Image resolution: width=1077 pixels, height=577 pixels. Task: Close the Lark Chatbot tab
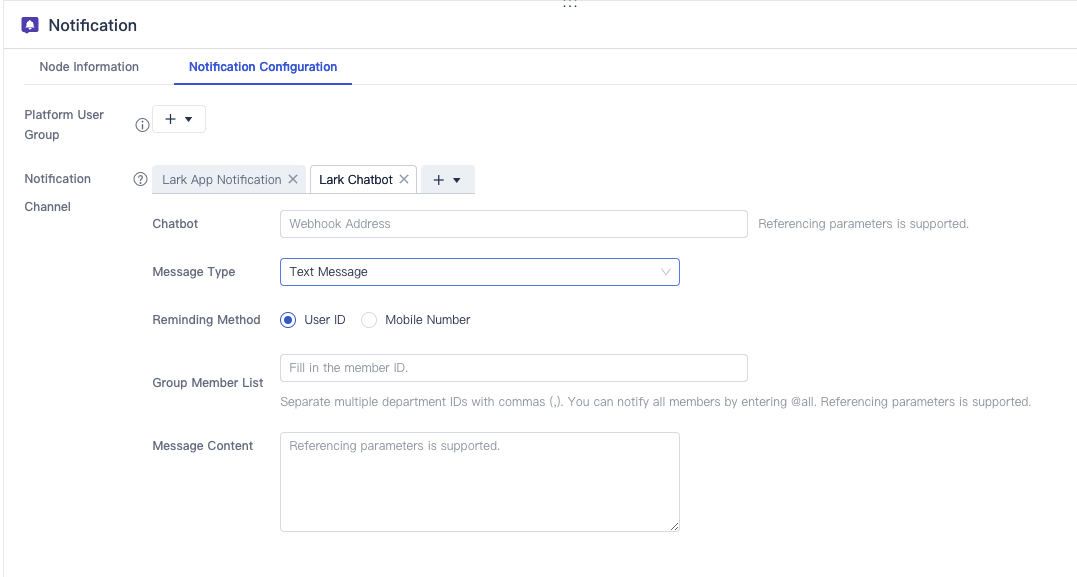point(404,179)
